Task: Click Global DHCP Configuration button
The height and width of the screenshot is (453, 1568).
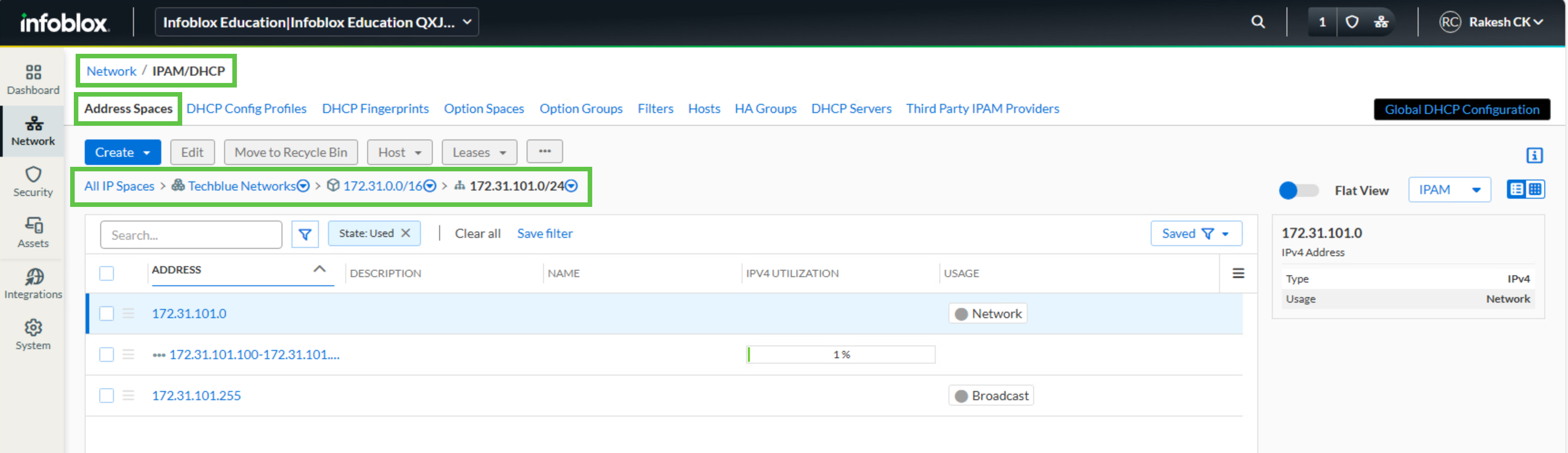Action: point(1461,109)
